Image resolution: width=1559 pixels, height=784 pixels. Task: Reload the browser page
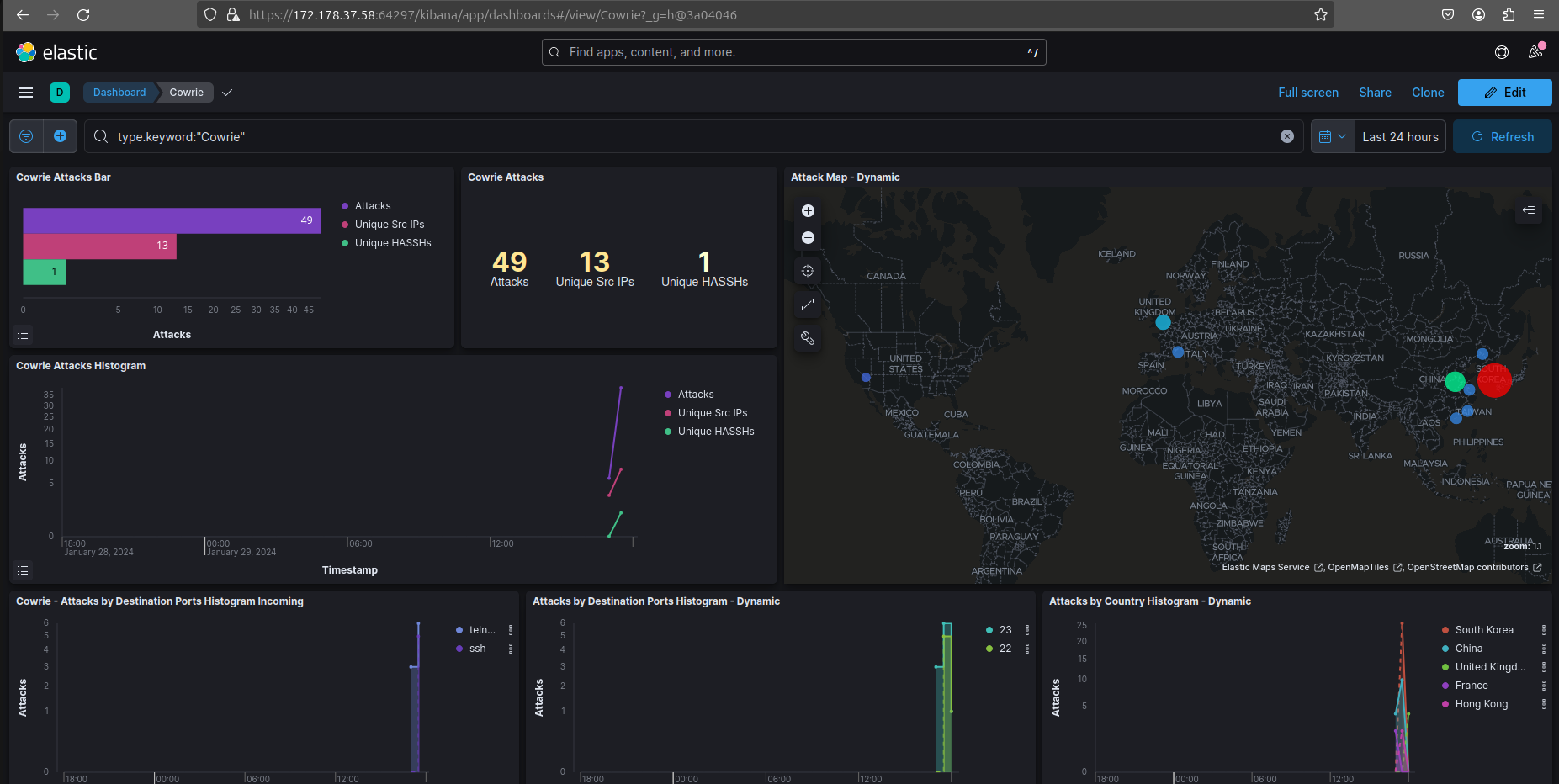click(83, 14)
